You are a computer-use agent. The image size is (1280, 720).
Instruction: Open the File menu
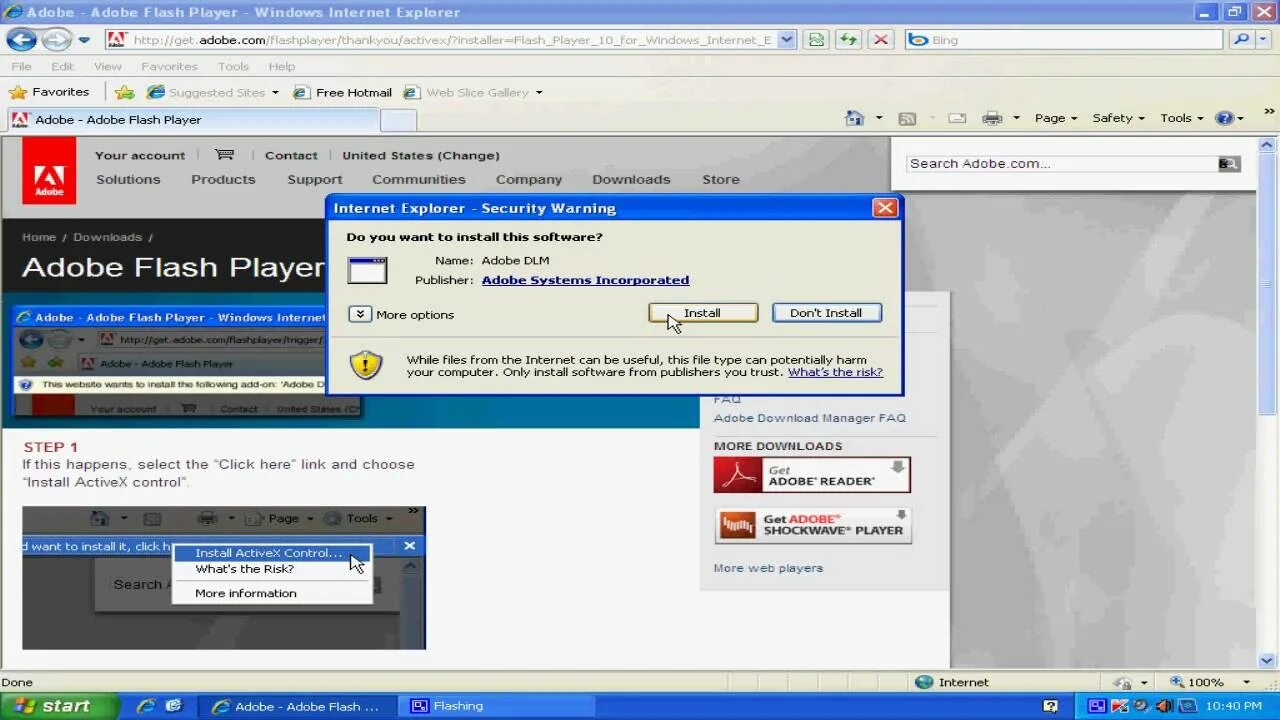coord(21,66)
